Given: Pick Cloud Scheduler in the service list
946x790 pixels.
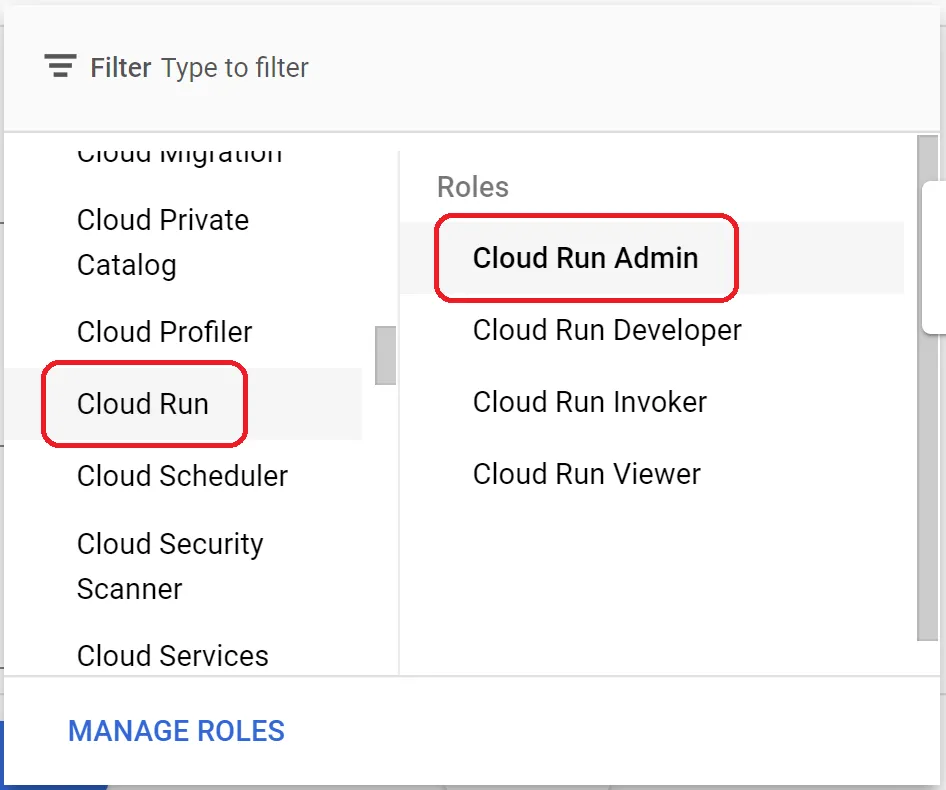Looking at the screenshot, I should tap(182, 476).
